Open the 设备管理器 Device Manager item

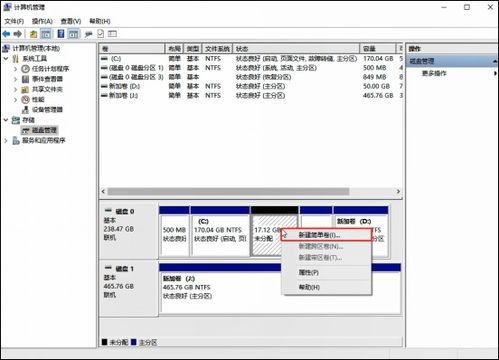click(47, 110)
